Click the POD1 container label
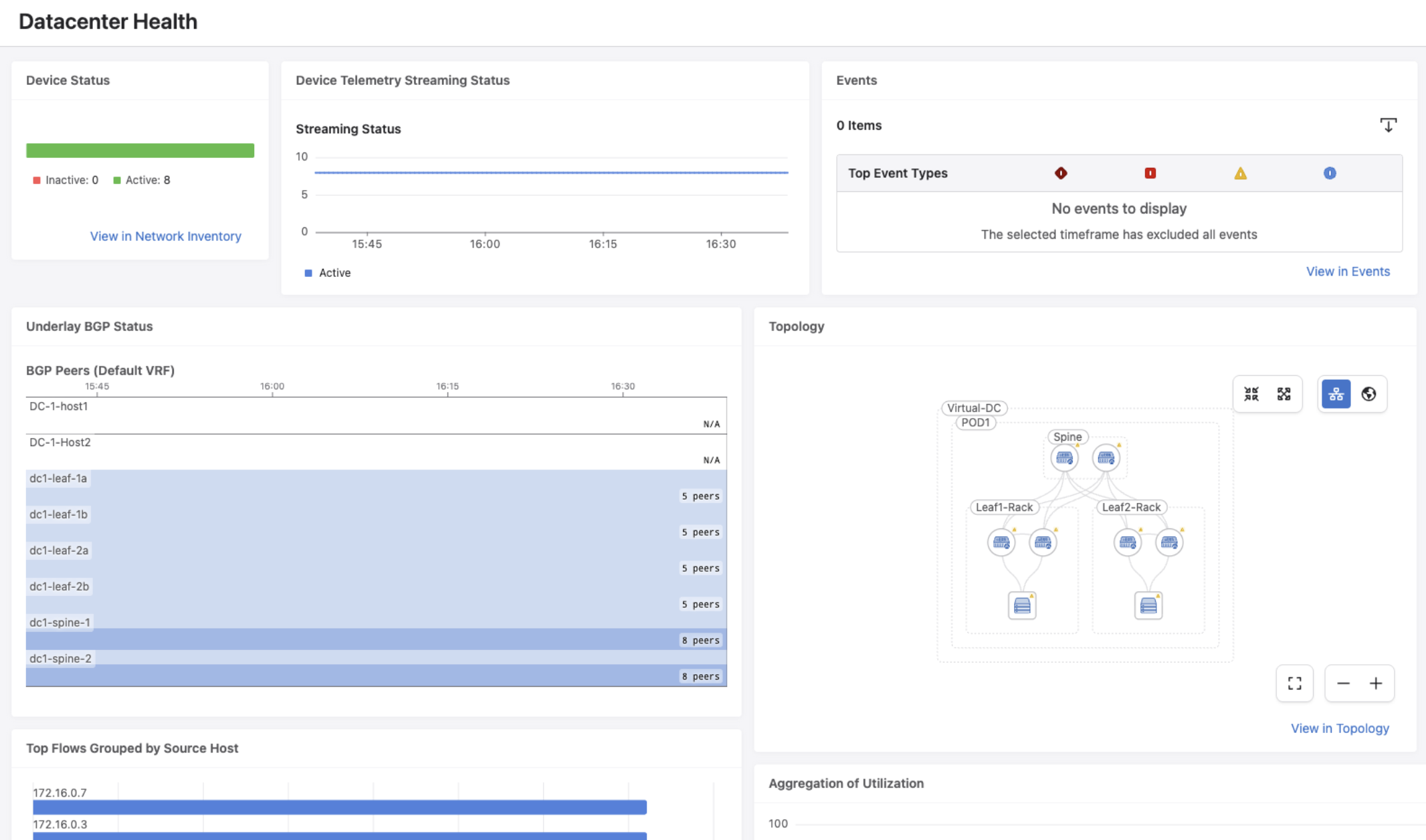1426x840 pixels. click(x=975, y=423)
